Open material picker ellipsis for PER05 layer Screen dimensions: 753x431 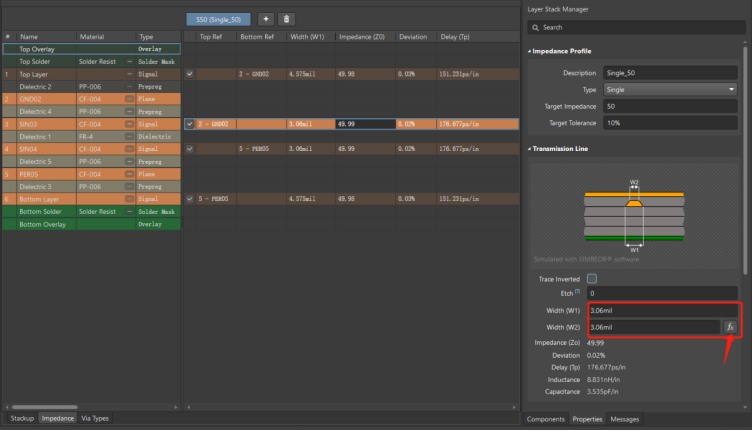point(129,174)
